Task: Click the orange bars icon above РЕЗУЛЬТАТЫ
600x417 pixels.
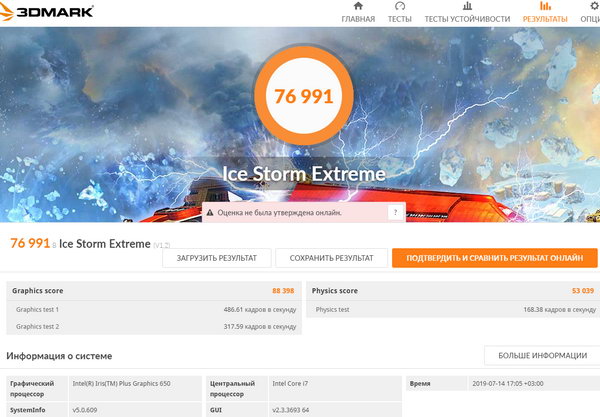Action: (545, 6)
